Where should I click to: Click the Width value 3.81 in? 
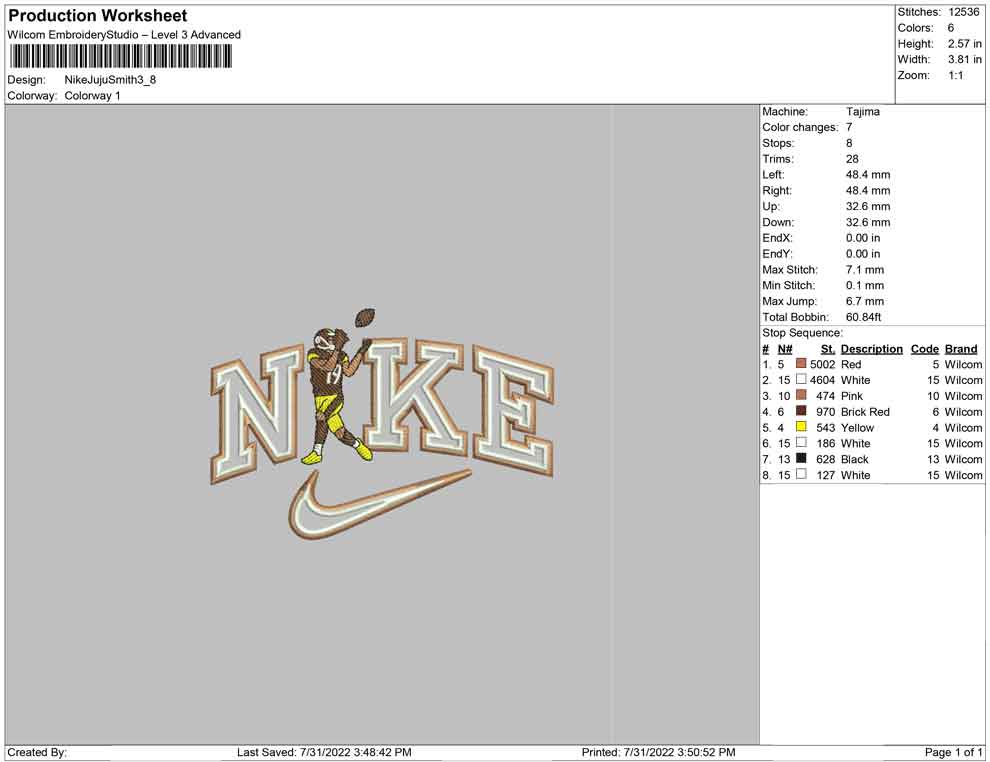(x=964, y=59)
